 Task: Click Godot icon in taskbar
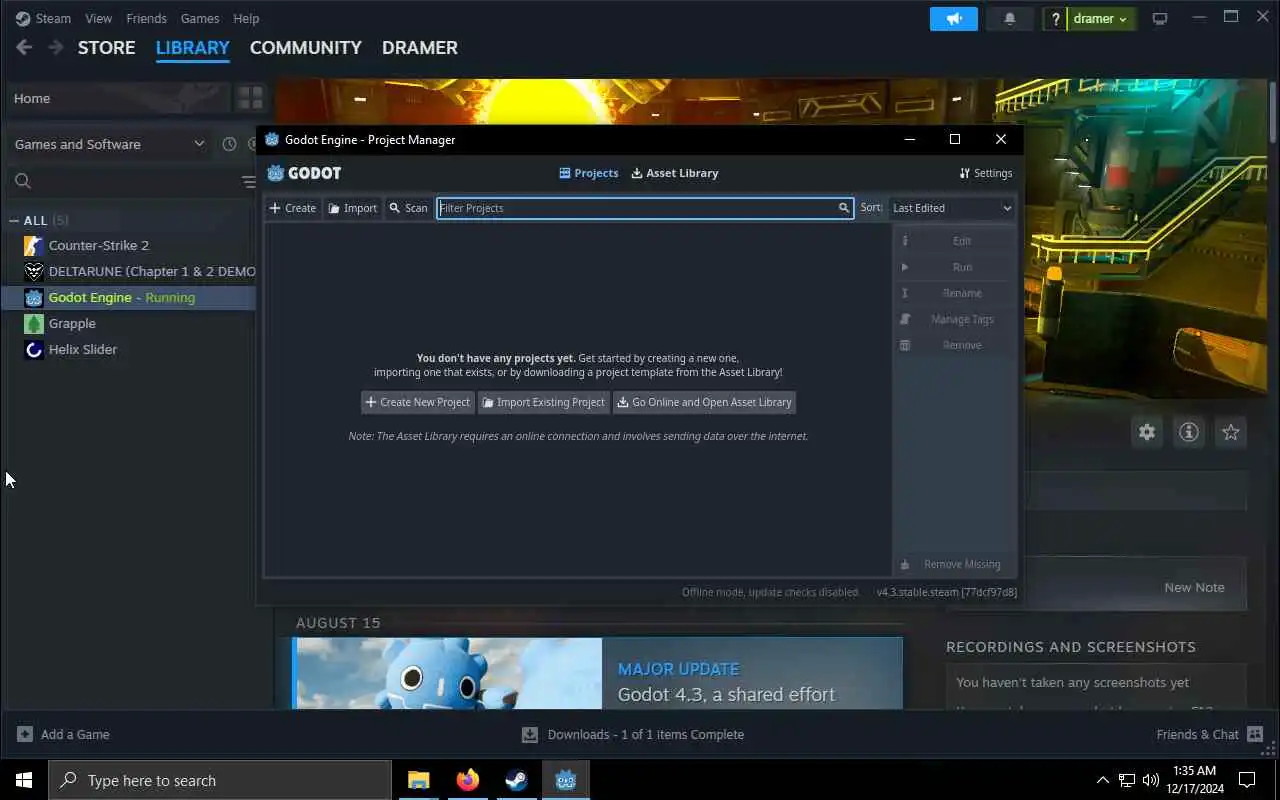coord(566,780)
